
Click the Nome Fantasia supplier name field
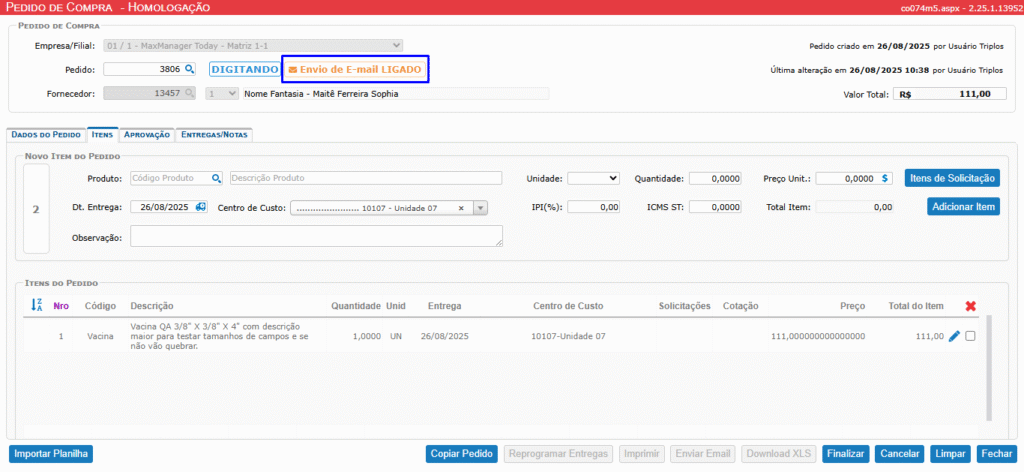395,93
